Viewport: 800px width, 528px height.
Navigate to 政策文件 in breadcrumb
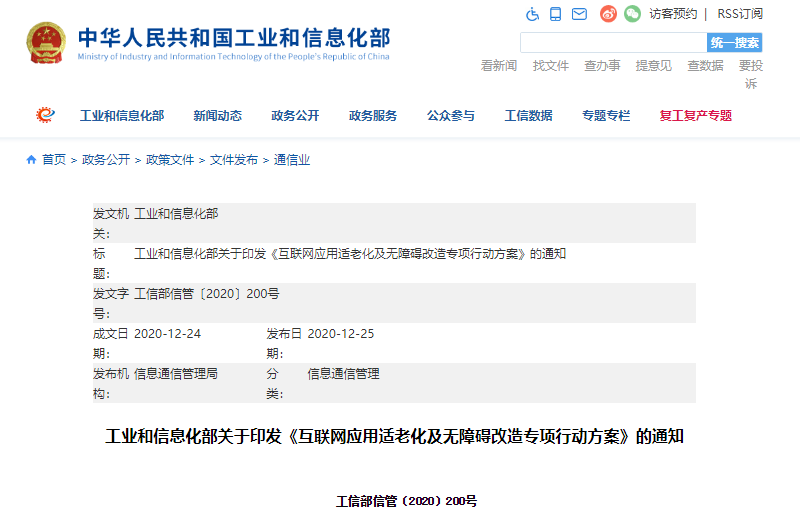coord(170,160)
